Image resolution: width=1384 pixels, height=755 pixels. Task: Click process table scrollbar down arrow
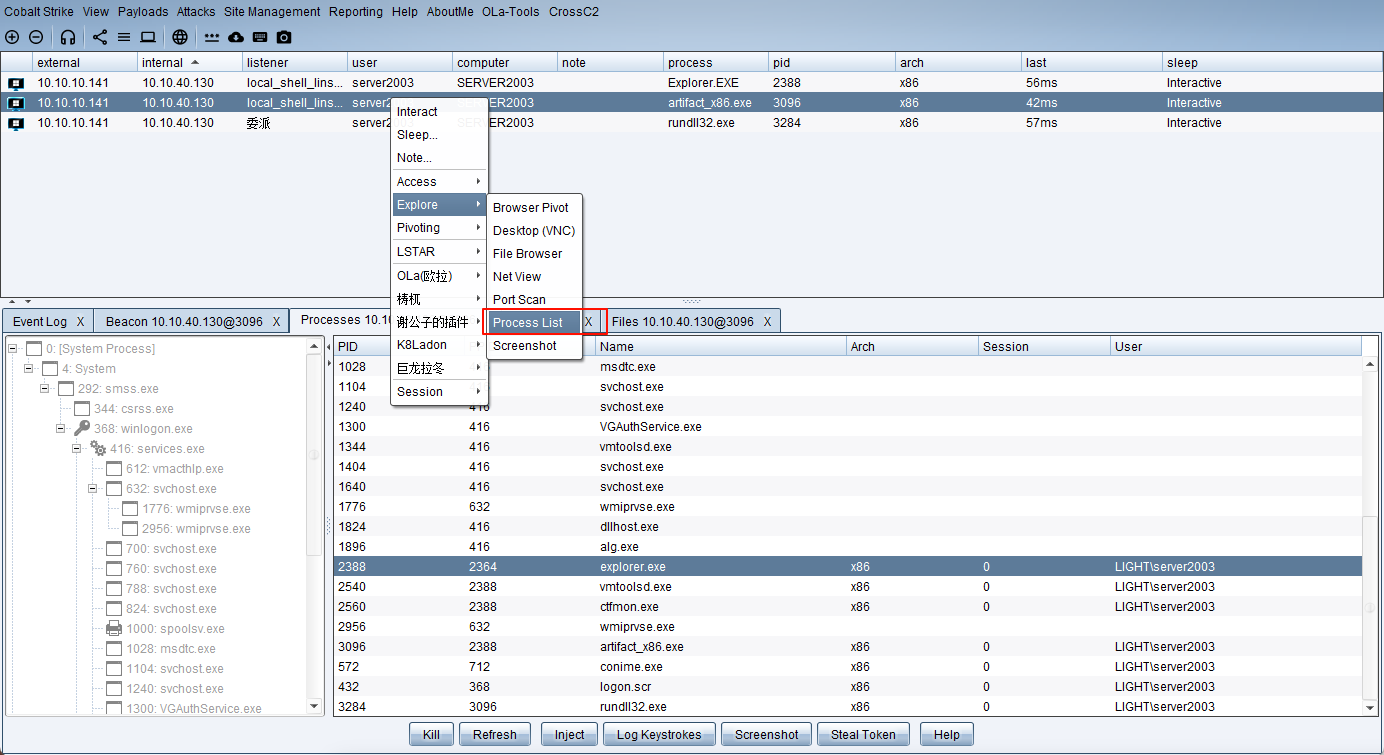(1370, 707)
